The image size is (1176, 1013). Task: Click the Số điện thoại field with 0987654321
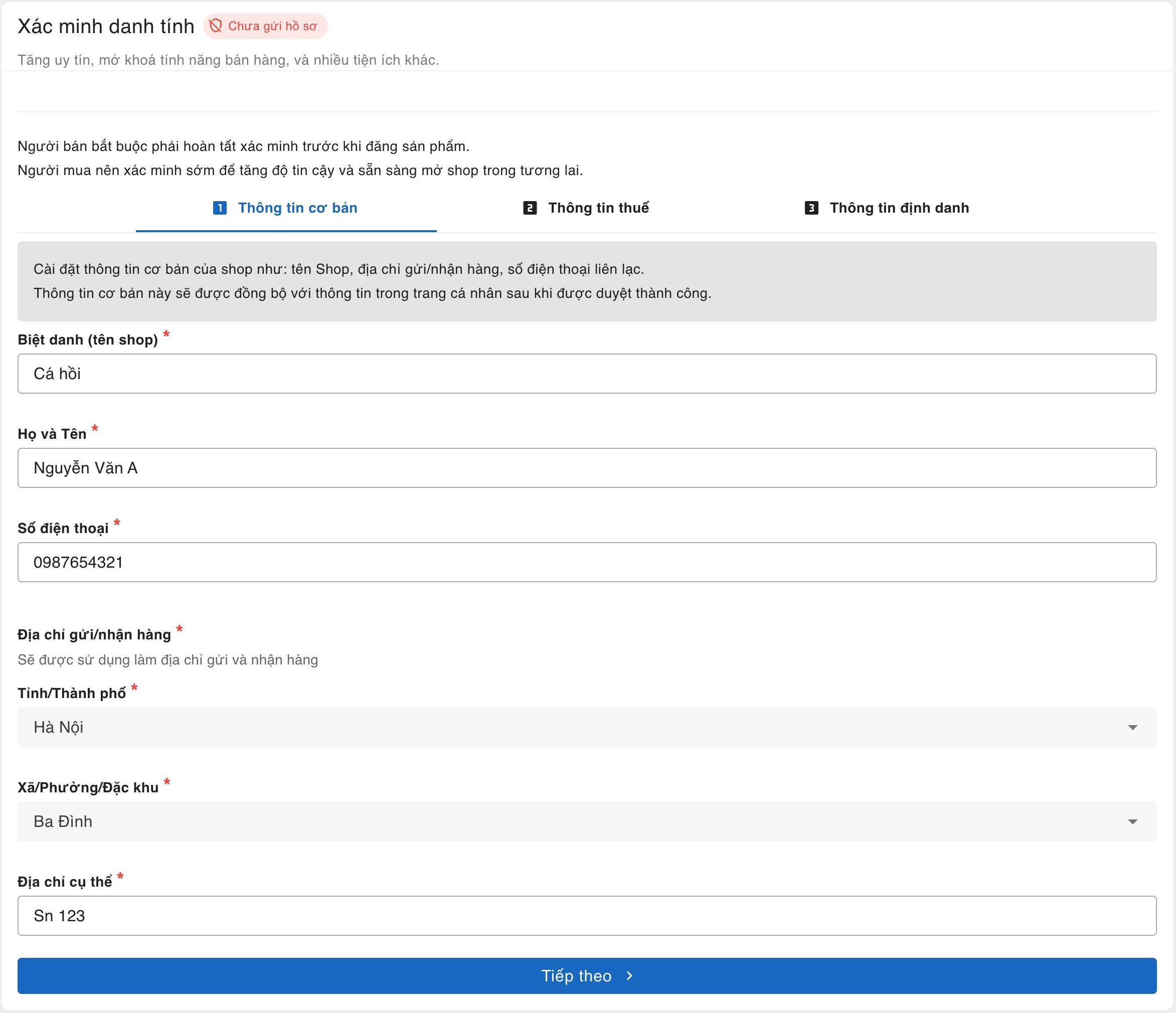coord(587,562)
